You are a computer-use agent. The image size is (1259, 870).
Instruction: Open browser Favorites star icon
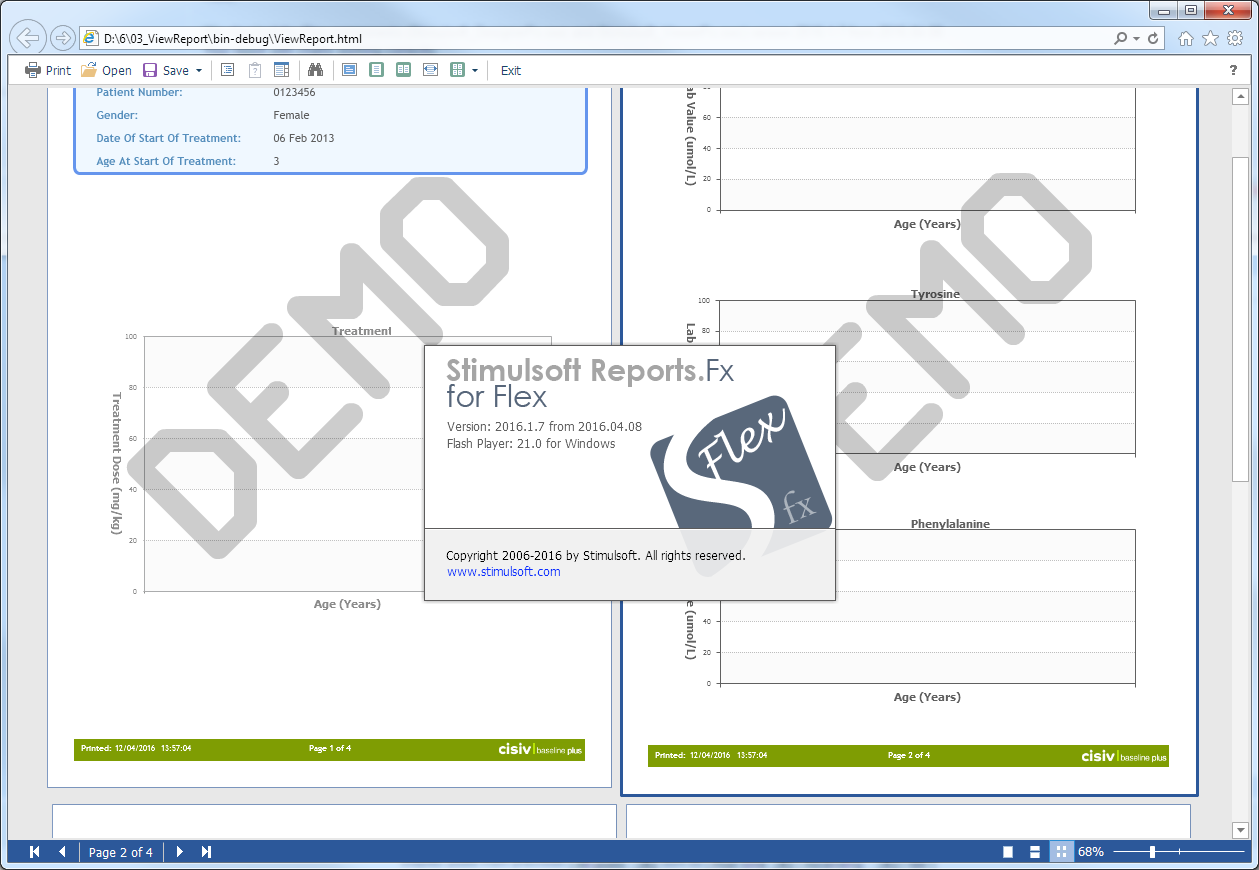(1210, 39)
